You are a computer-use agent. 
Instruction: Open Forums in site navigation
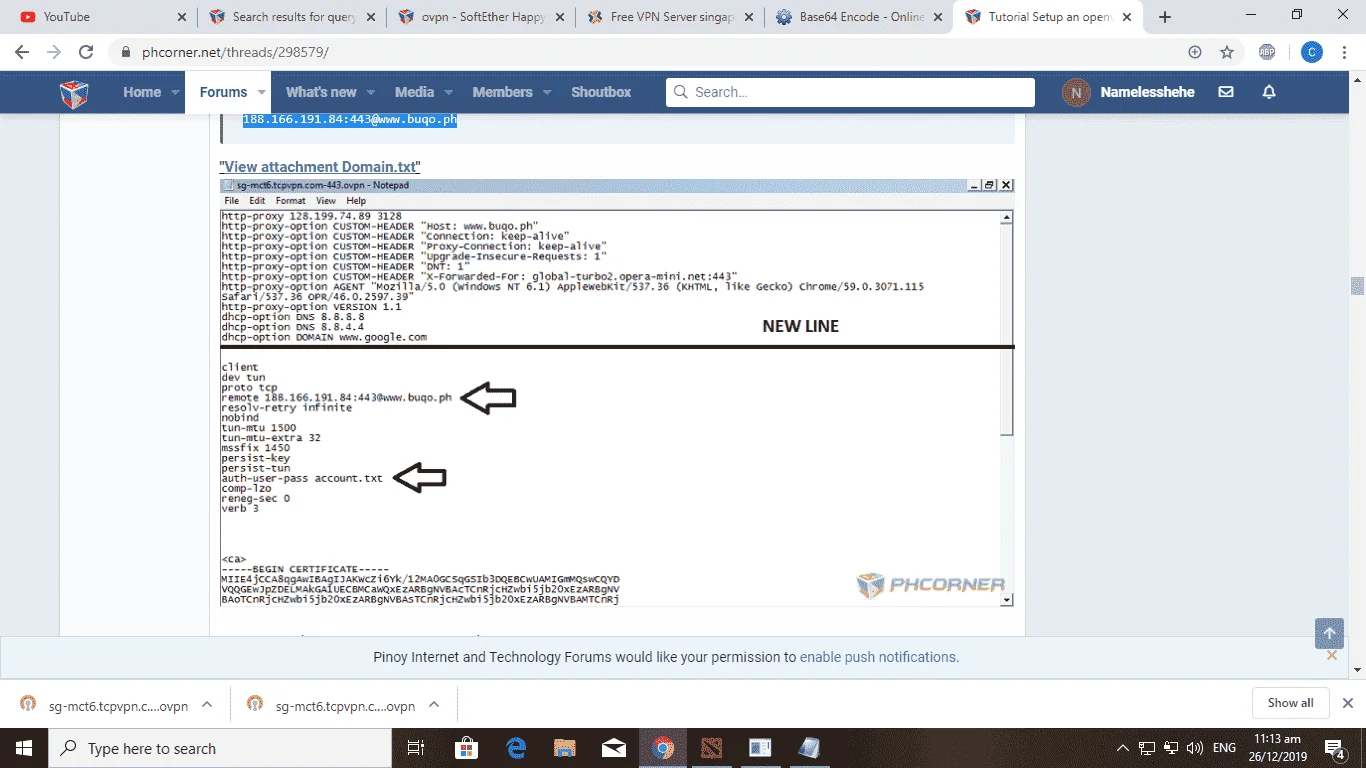pos(223,92)
